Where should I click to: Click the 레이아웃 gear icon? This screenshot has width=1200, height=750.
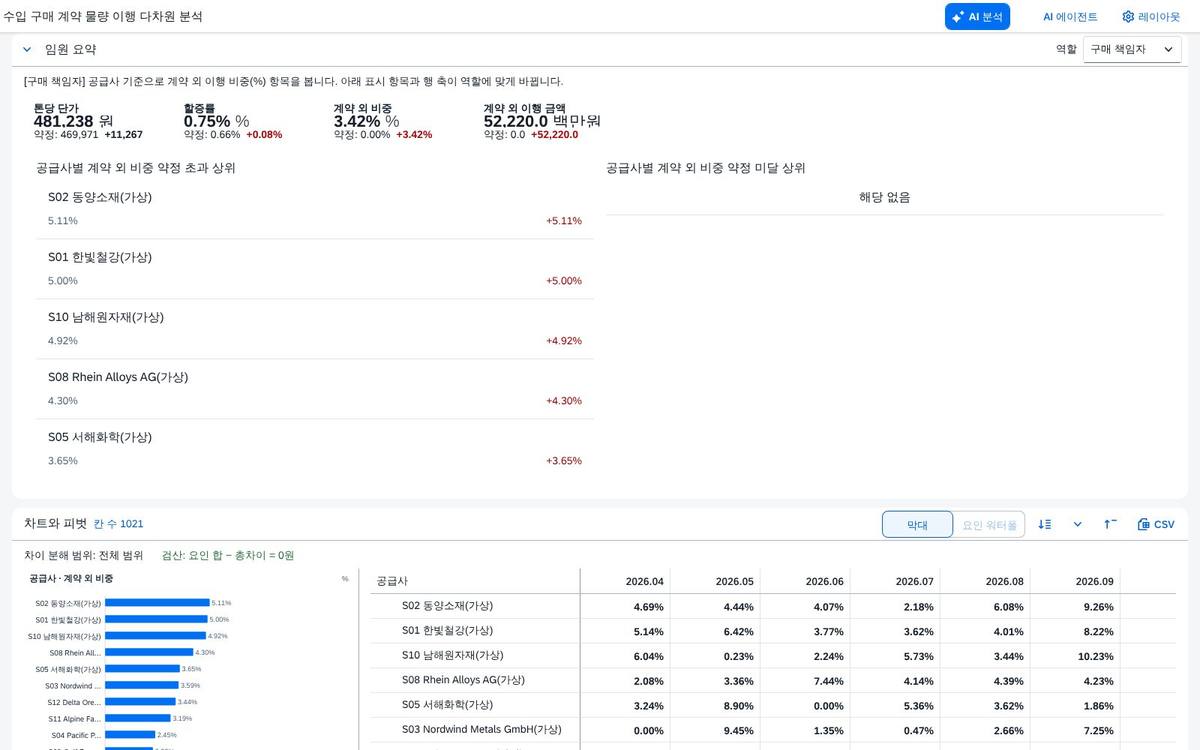(x=1128, y=17)
